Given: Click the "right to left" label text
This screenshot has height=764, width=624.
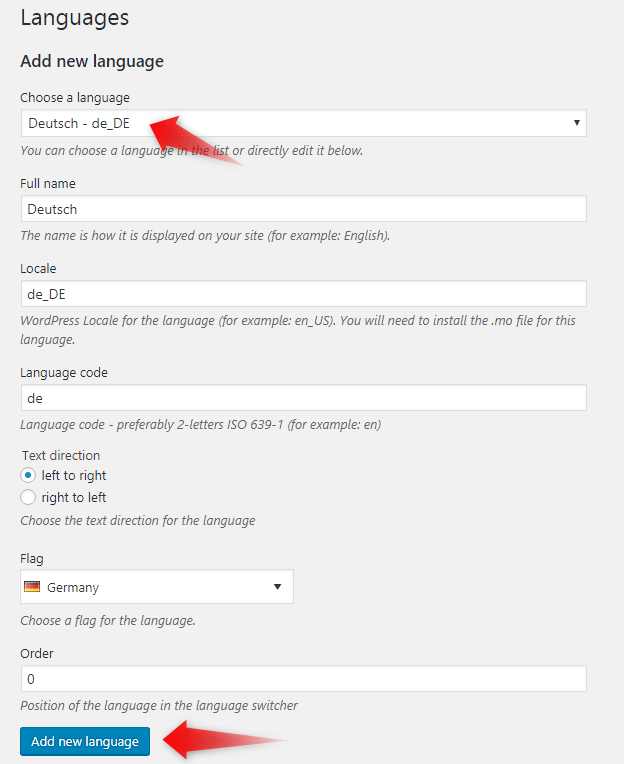Looking at the screenshot, I should 74,497.
